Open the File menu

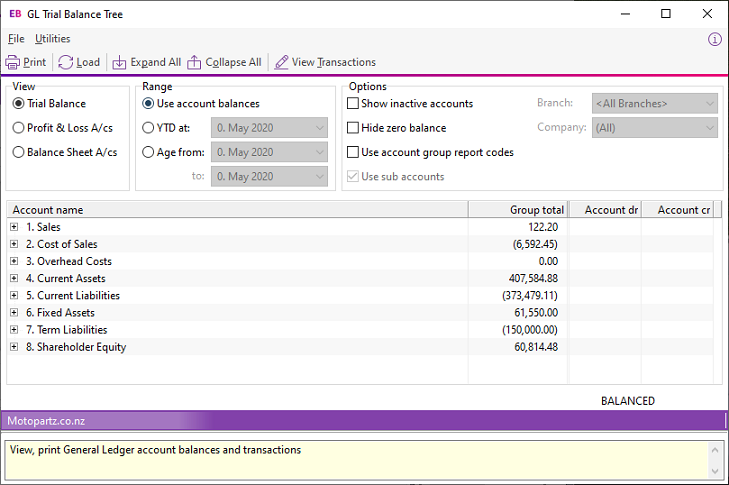click(16, 39)
